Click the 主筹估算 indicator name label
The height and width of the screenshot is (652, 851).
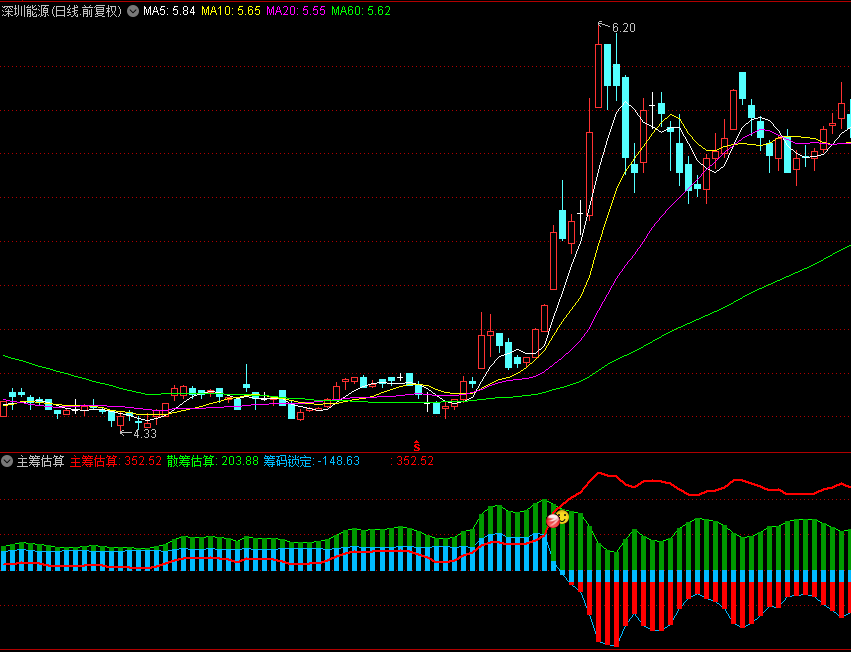click(x=40, y=461)
